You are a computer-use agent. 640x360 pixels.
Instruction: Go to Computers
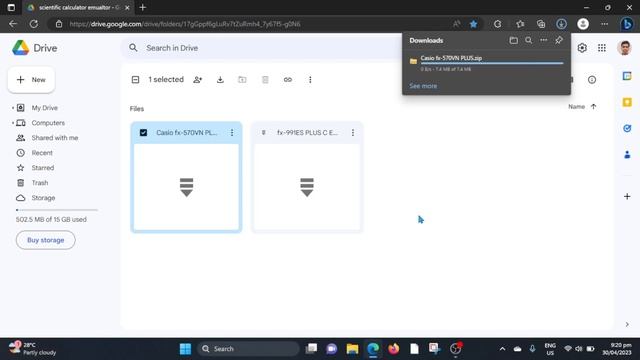pyautogui.click(x=48, y=123)
